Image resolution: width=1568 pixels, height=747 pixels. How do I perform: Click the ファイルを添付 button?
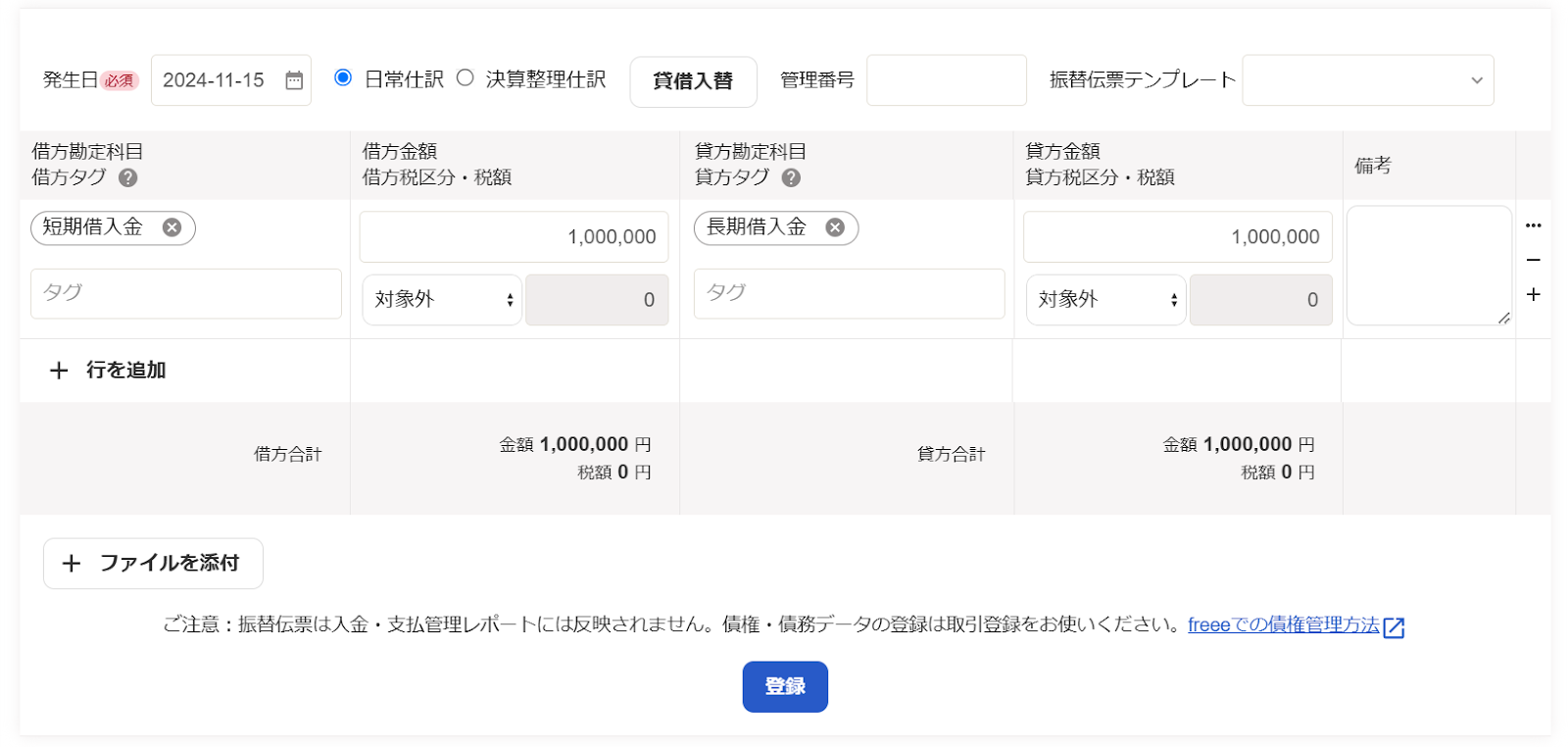point(153,564)
